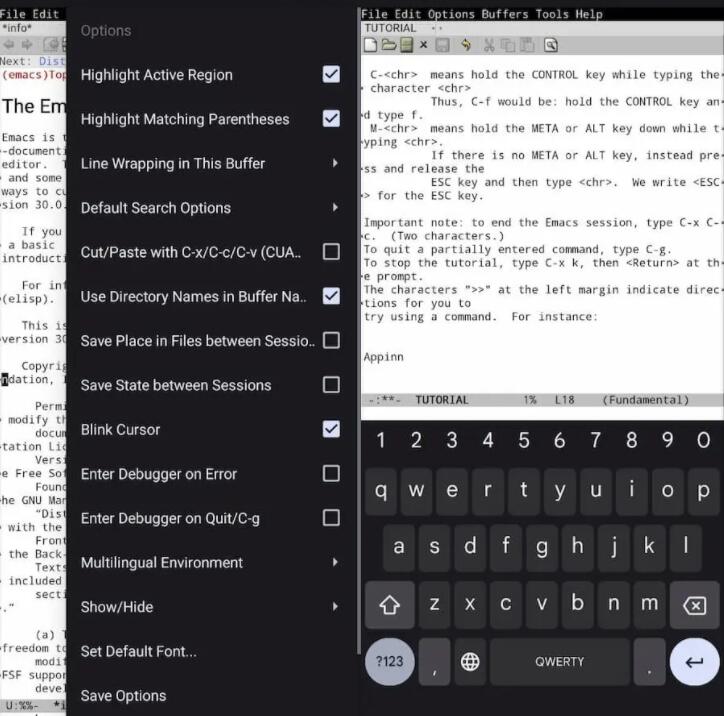Click the Copy toolbar icon
Image resolution: width=724 pixels, height=716 pixels.
click(508, 45)
